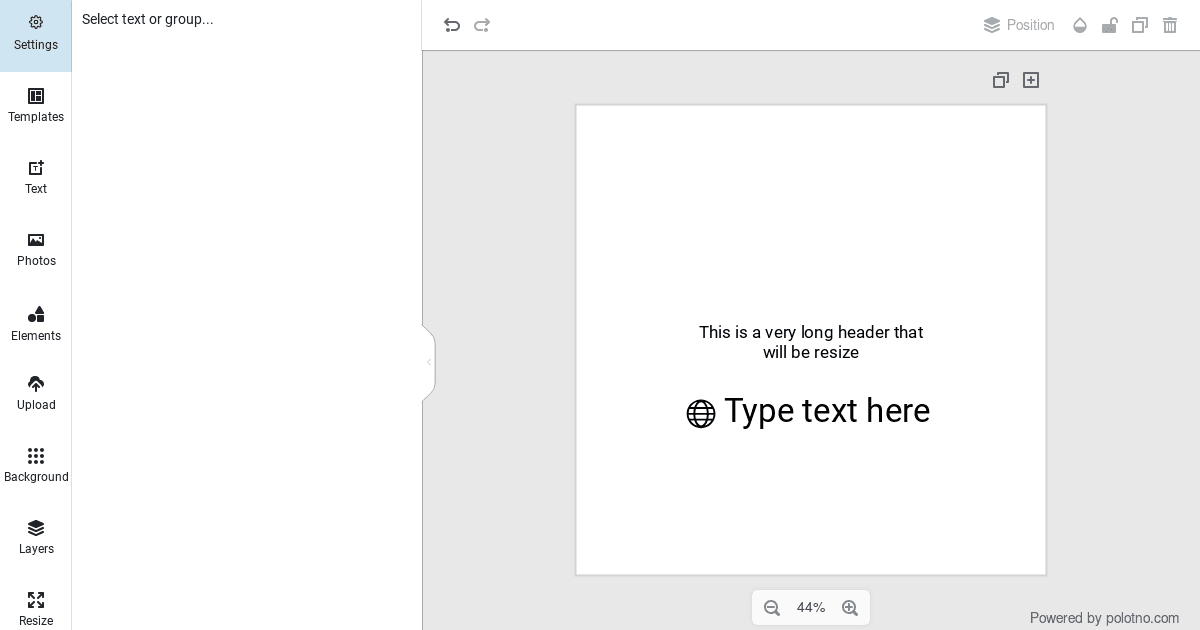Duplicate element using top toolbar icon
The image size is (1200, 630).
pyautogui.click(x=1140, y=25)
